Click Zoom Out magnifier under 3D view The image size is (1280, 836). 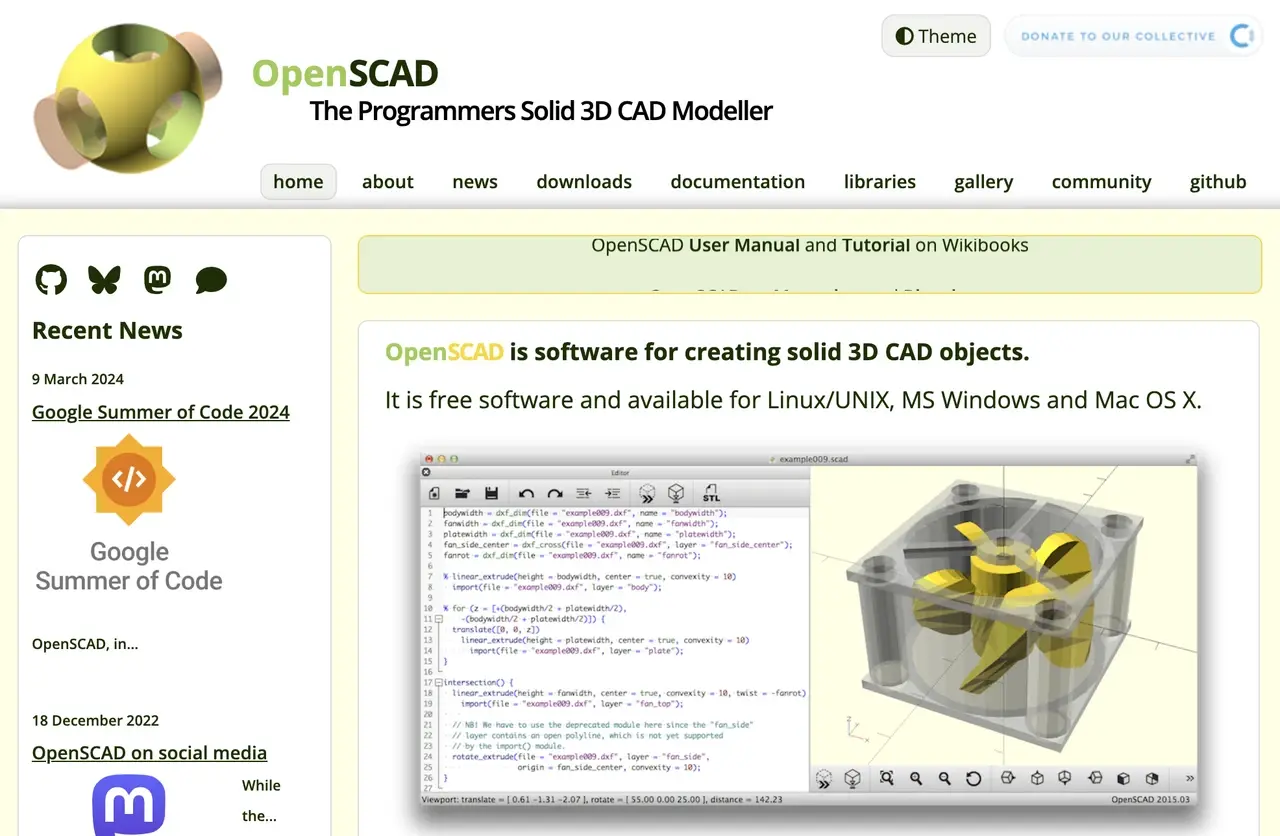tap(944, 778)
